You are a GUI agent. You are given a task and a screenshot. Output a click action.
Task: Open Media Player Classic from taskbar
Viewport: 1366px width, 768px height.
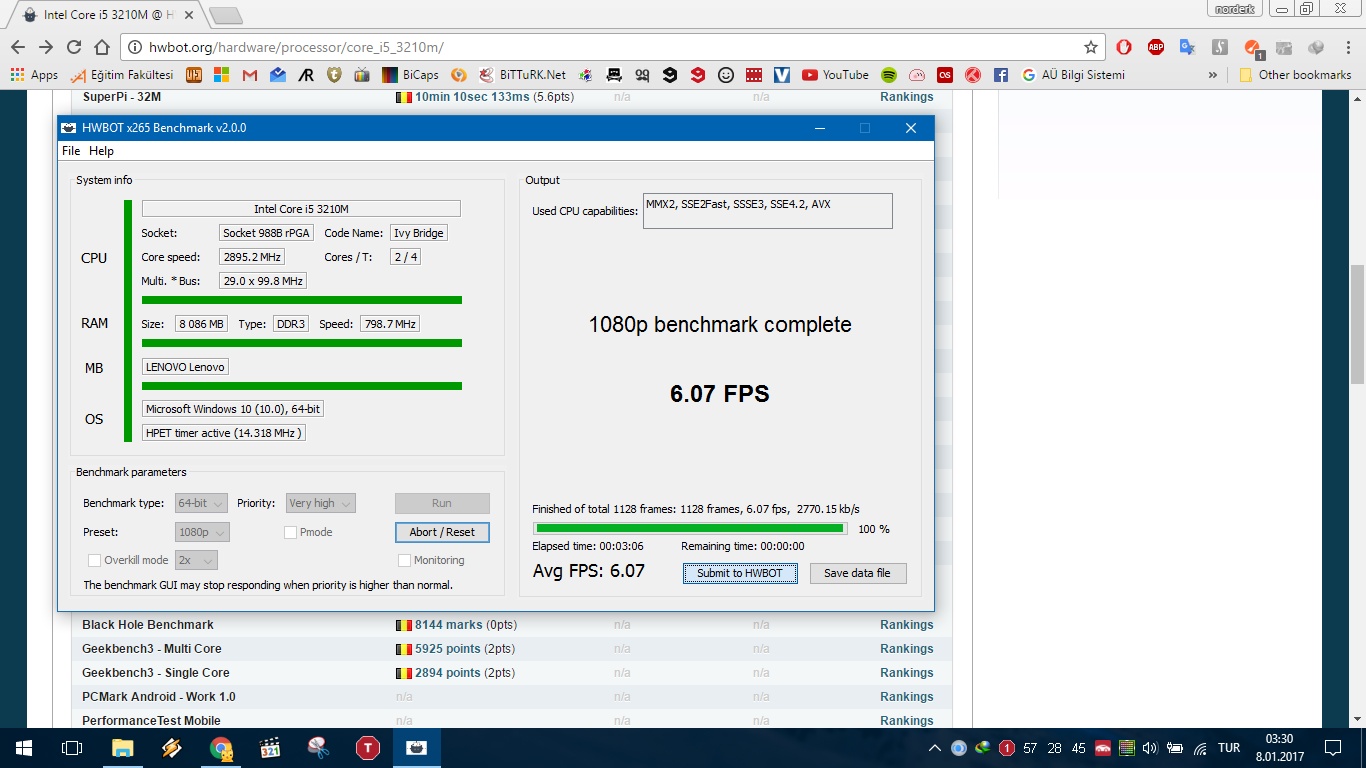pyautogui.click(x=270, y=748)
